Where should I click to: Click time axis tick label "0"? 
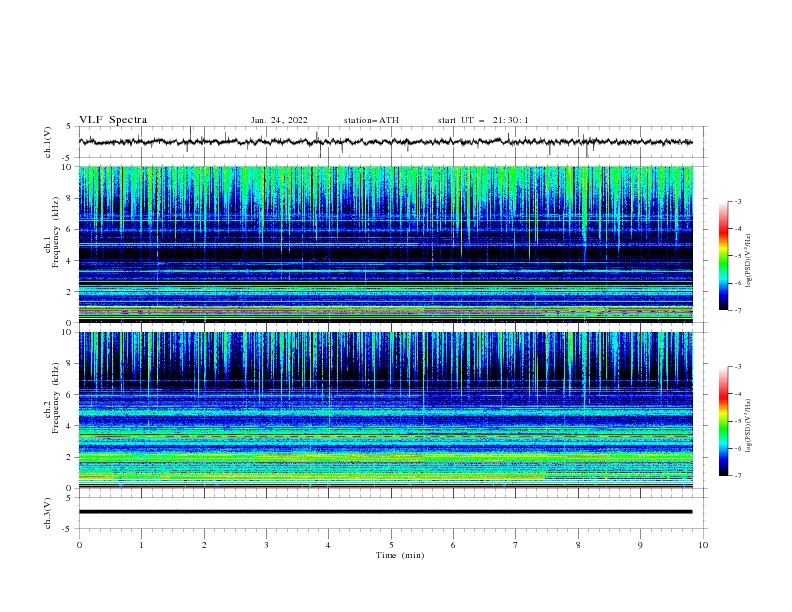79,545
